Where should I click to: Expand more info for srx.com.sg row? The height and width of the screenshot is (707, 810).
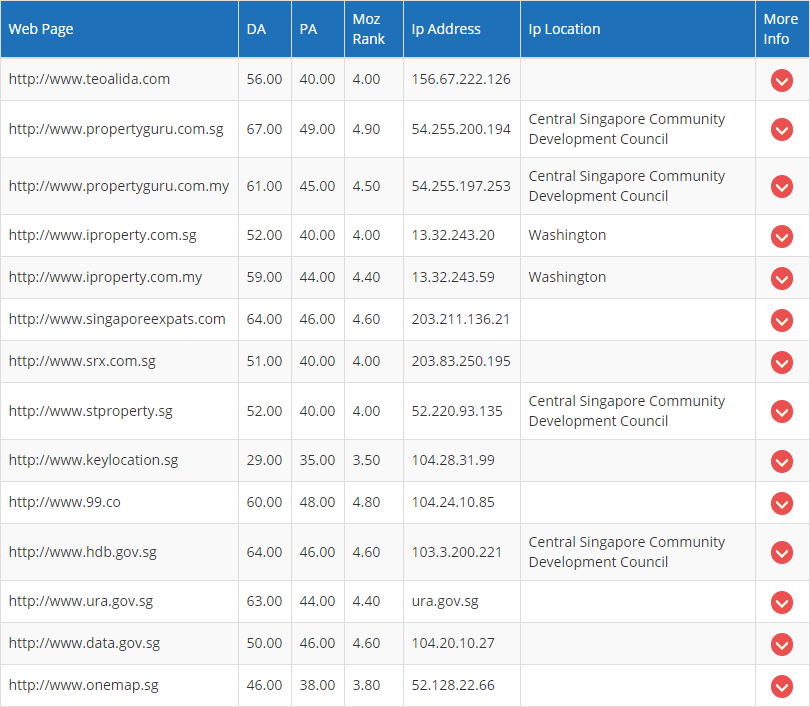pyautogui.click(x=782, y=362)
